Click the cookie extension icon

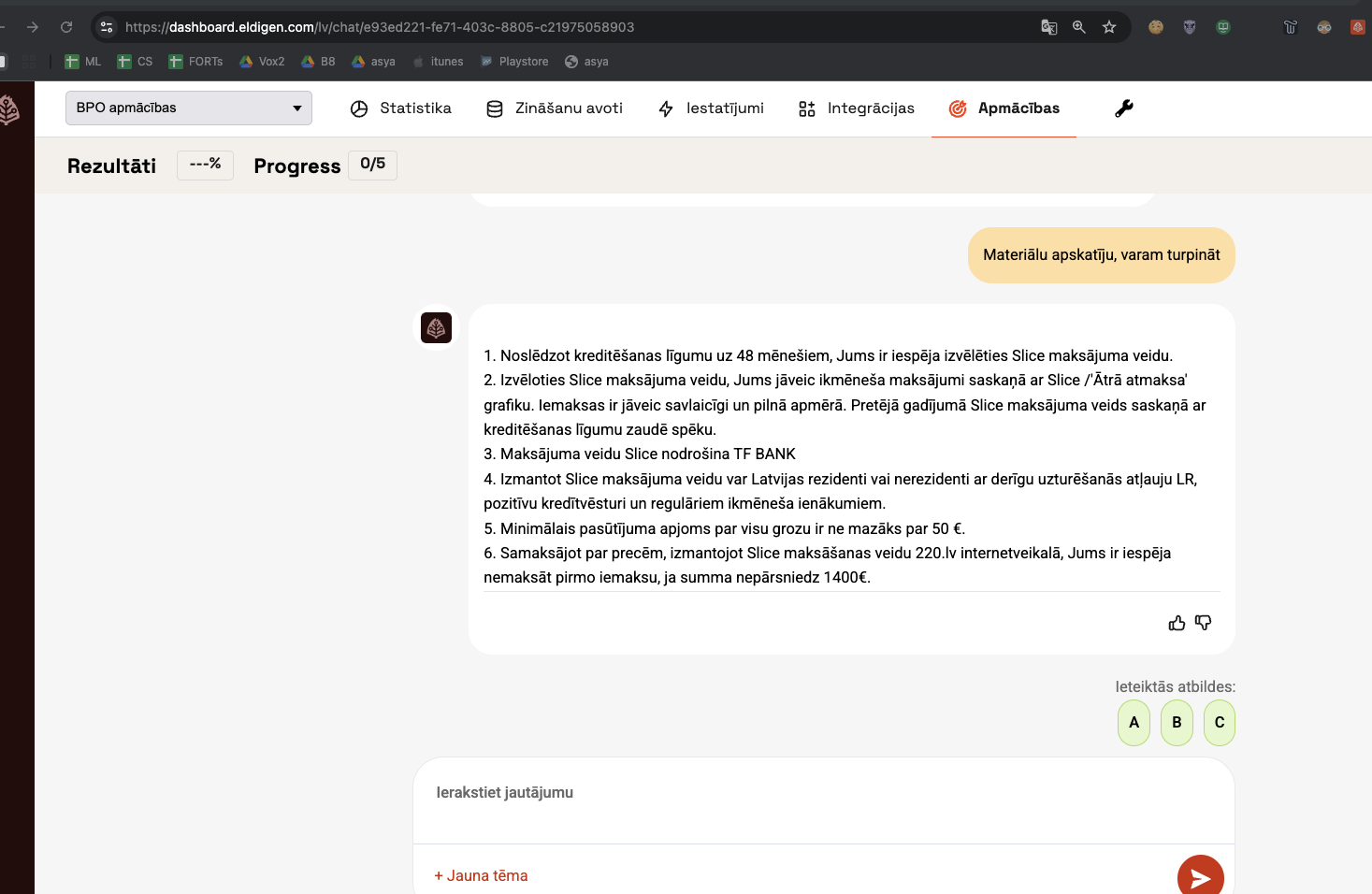(1156, 27)
